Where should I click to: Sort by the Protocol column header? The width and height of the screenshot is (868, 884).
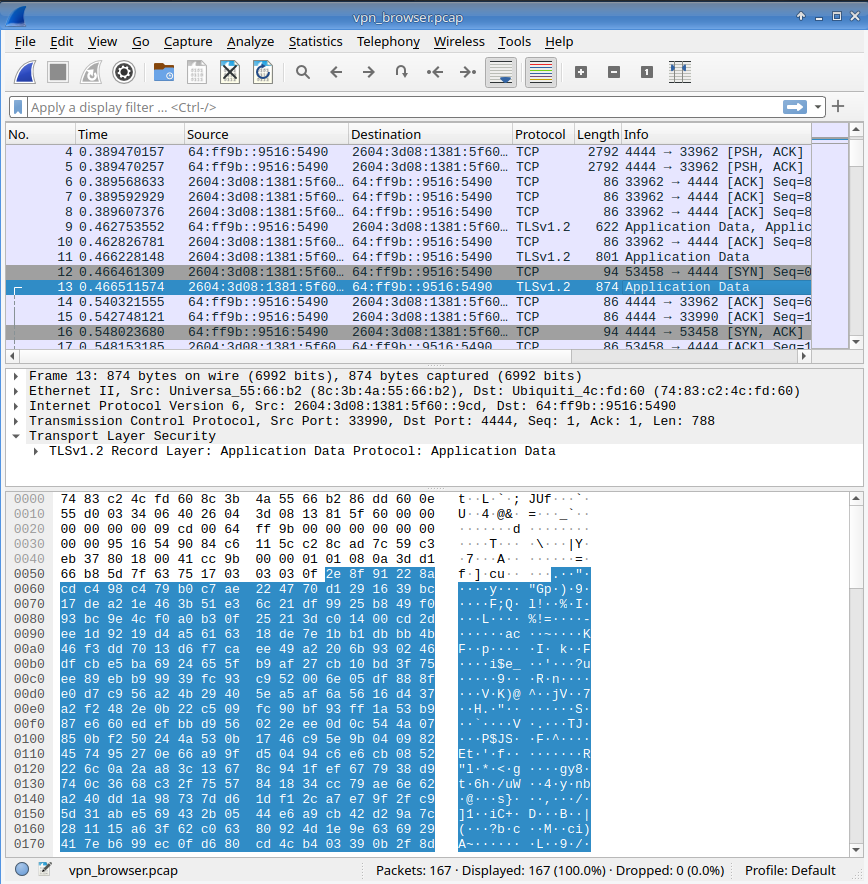(543, 134)
